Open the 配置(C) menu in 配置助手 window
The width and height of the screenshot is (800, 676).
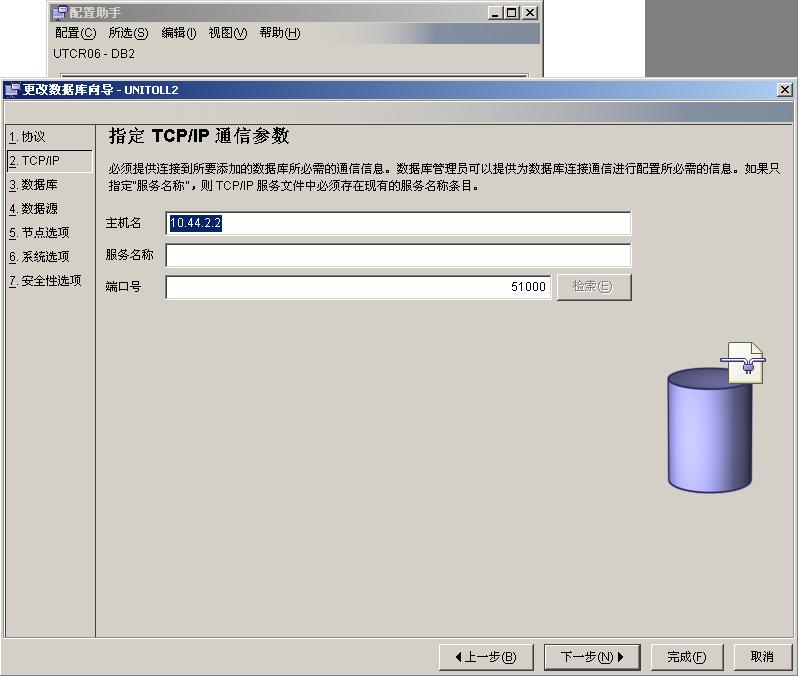pyautogui.click(x=76, y=33)
